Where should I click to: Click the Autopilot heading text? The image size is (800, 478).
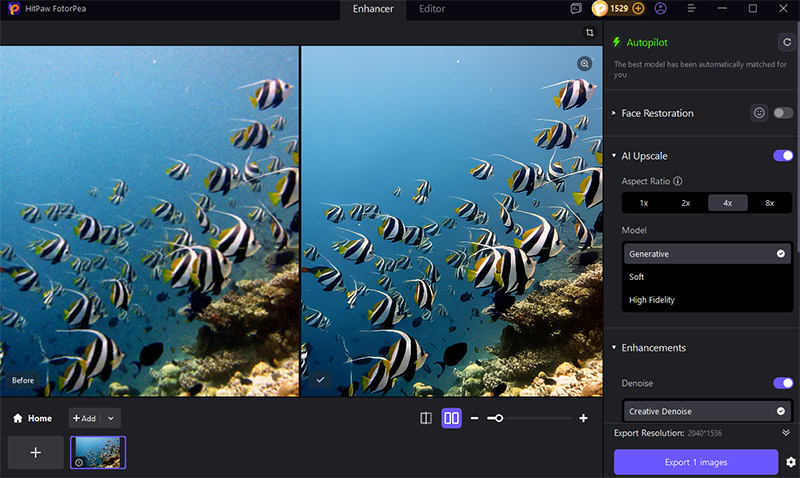tap(646, 42)
